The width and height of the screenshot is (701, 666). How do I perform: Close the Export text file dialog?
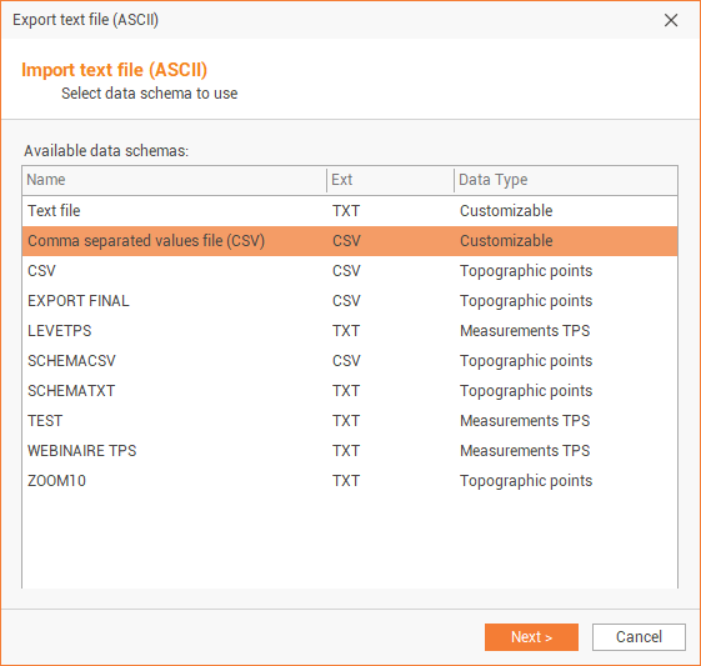[671, 20]
